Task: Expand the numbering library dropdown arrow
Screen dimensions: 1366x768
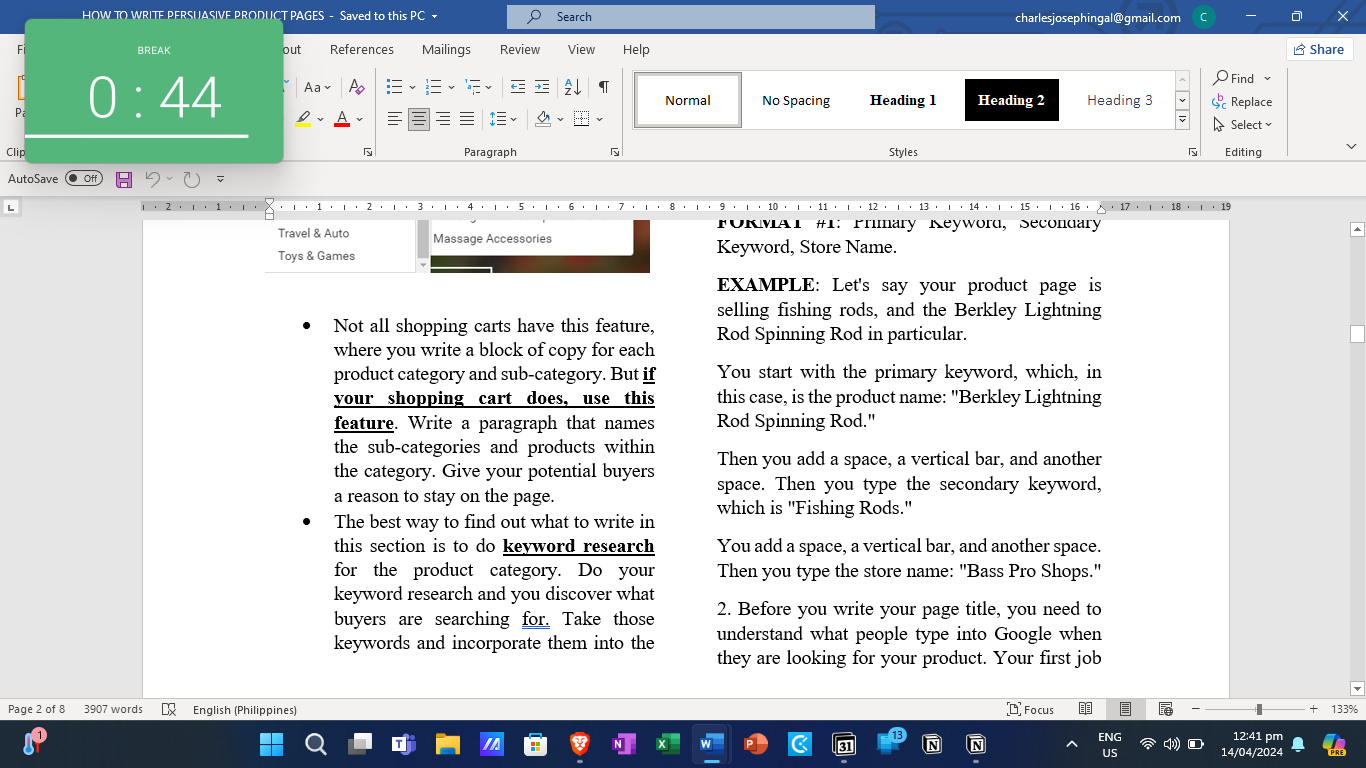Action: pyautogui.click(x=452, y=87)
